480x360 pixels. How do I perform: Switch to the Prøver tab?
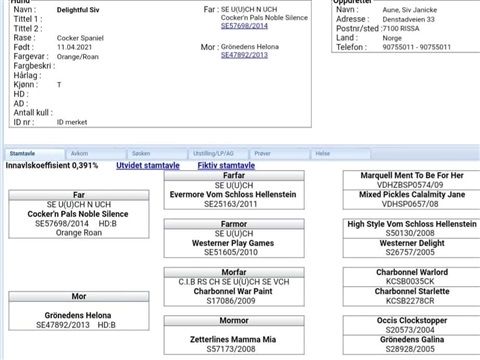click(280, 154)
